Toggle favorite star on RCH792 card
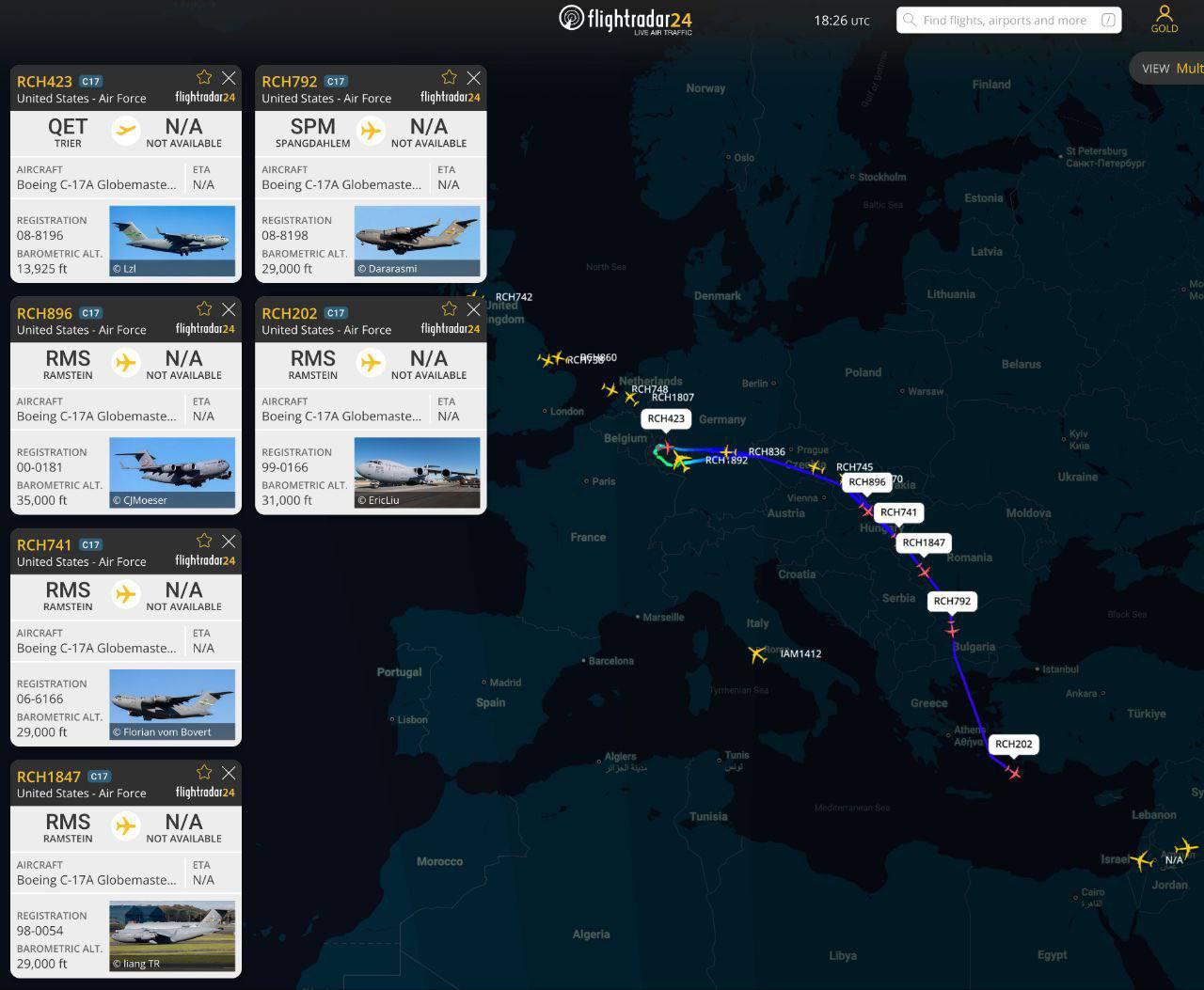Image resolution: width=1204 pixels, height=990 pixels. point(449,78)
